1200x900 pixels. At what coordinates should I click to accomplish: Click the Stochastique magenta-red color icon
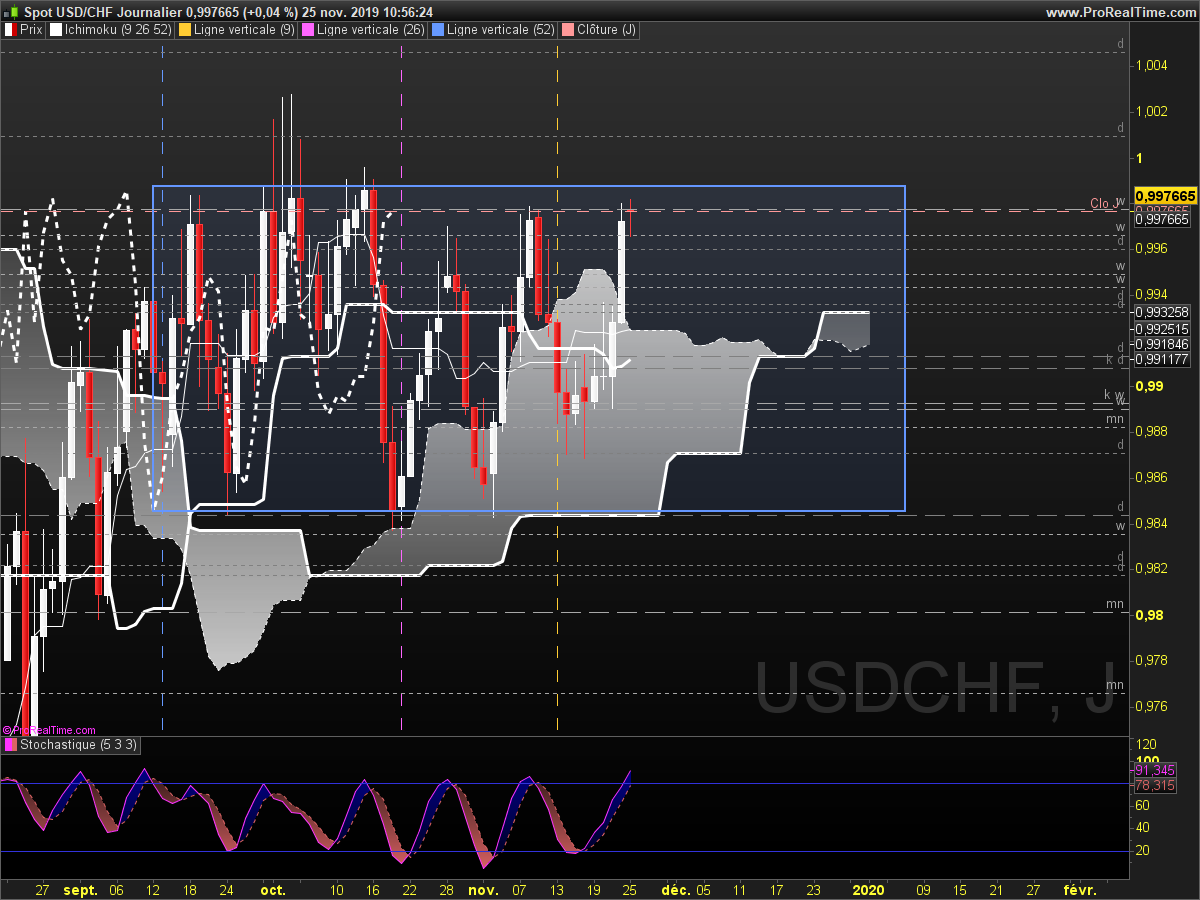(x=11, y=745)
